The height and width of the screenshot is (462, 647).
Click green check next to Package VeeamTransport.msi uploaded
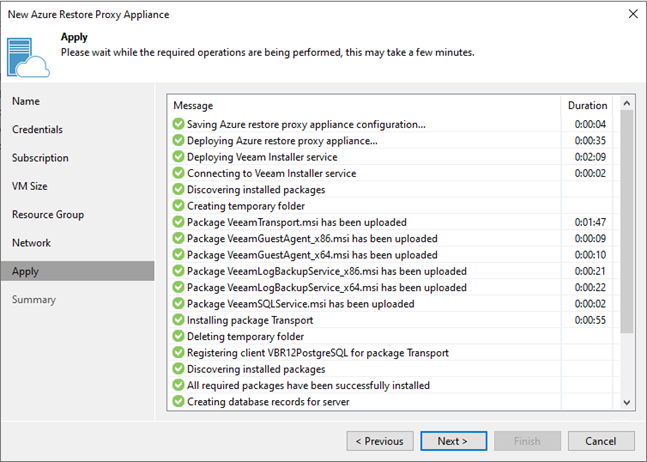click(178, 222)
